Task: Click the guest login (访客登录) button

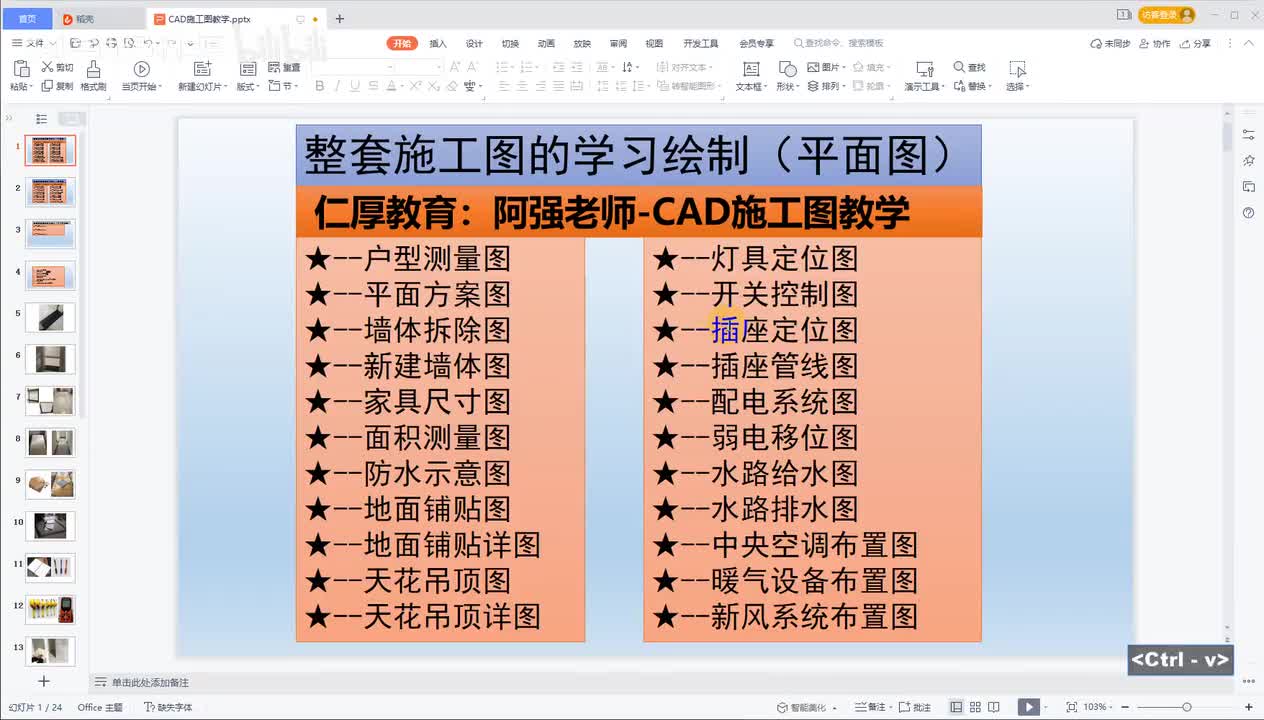Action: 1167,15
